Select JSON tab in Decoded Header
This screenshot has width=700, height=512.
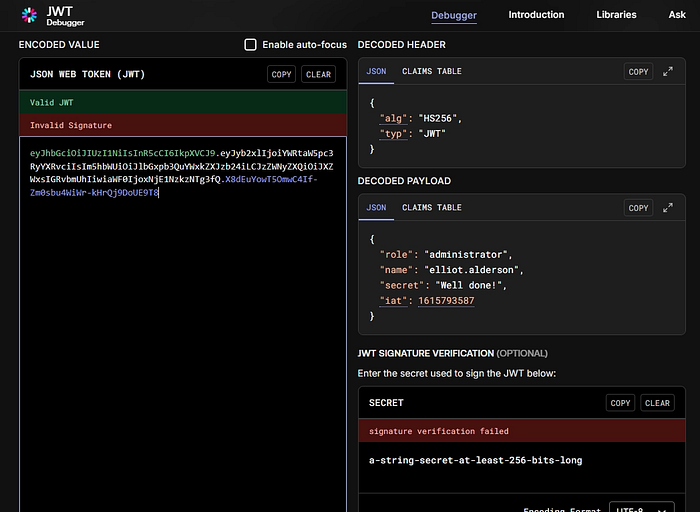point(376,71)
